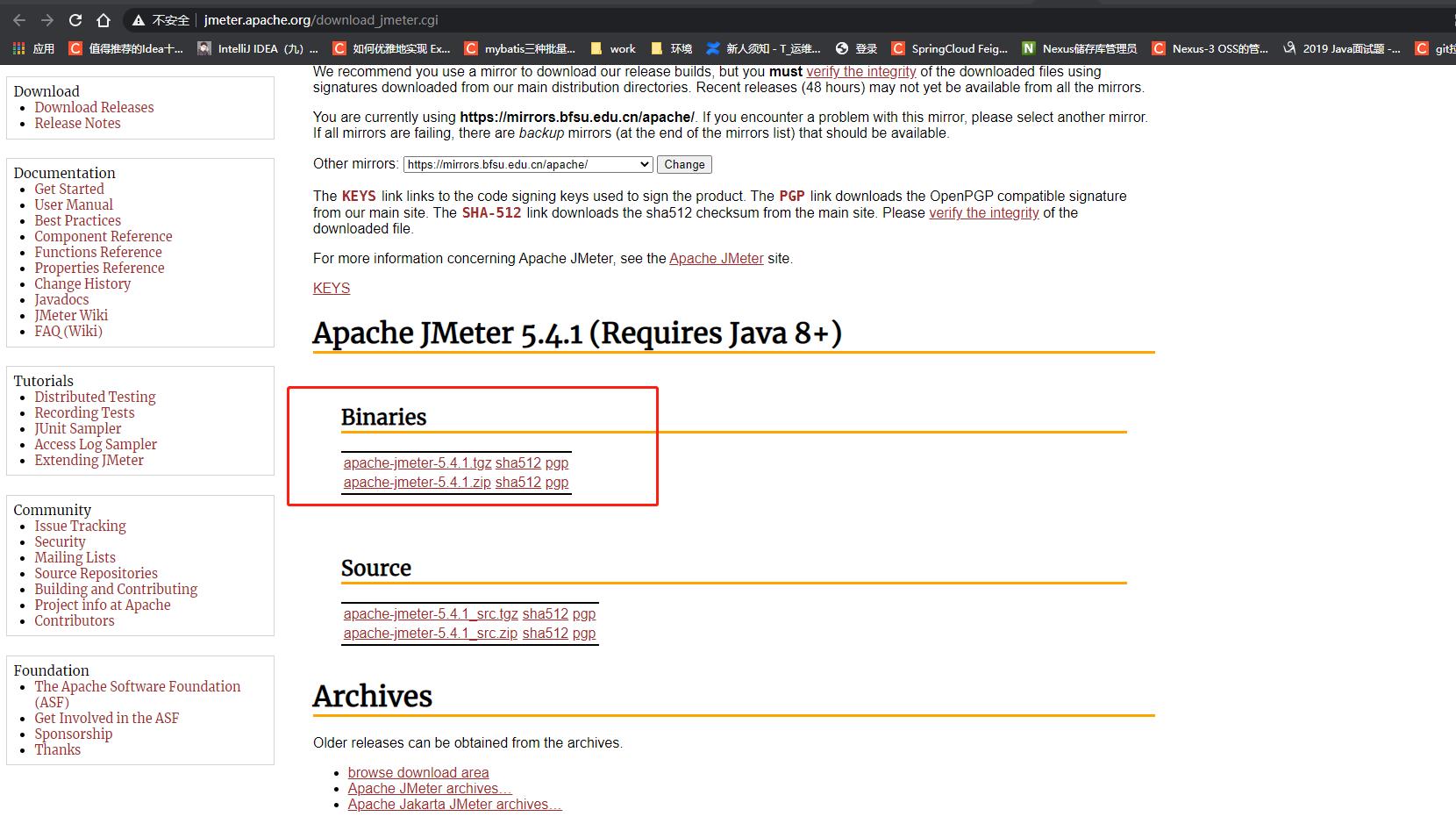1456x831 pixels.
Task: Open the Properties Reference sidebar link
Action: (x=99, y=268)
